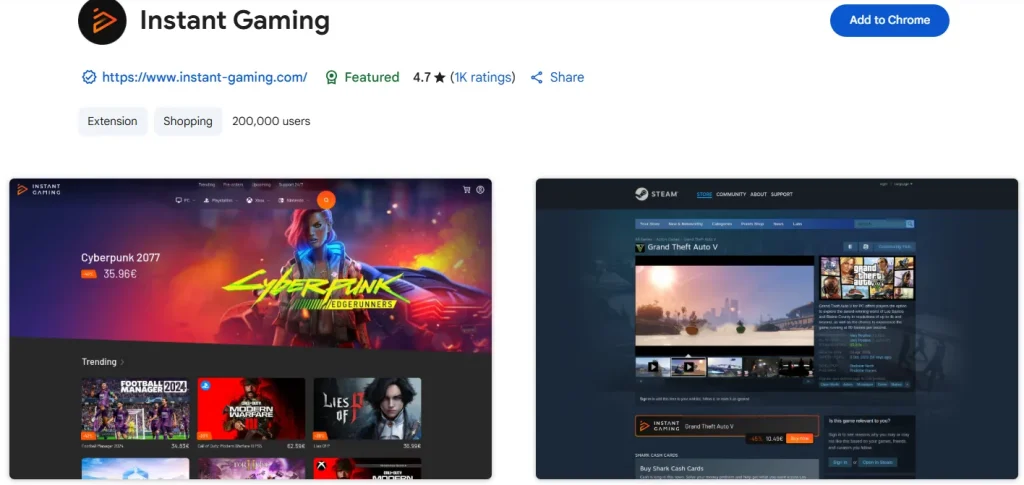The height and width of the screenshot is (485, 1024).
Task: Open PC platform dropdown in Instant Gaming preview
Action: pyautogui.click(x=183, y=200)
